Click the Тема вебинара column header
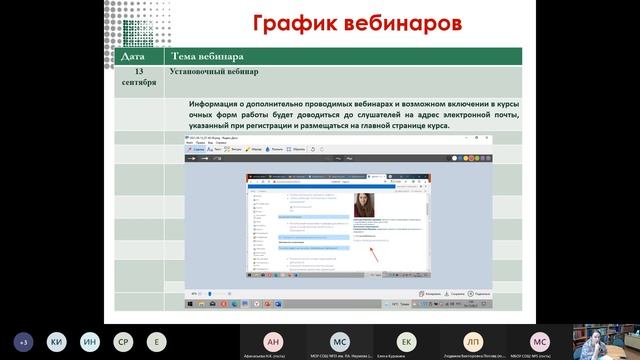Screen dimensions: 640x360 (x=343, y=56)
